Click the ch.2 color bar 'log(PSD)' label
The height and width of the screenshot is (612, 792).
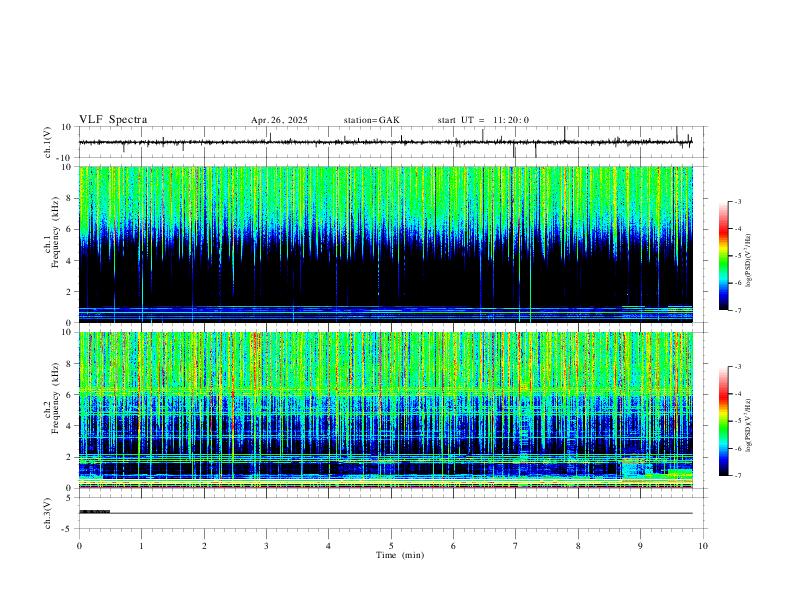749,425
